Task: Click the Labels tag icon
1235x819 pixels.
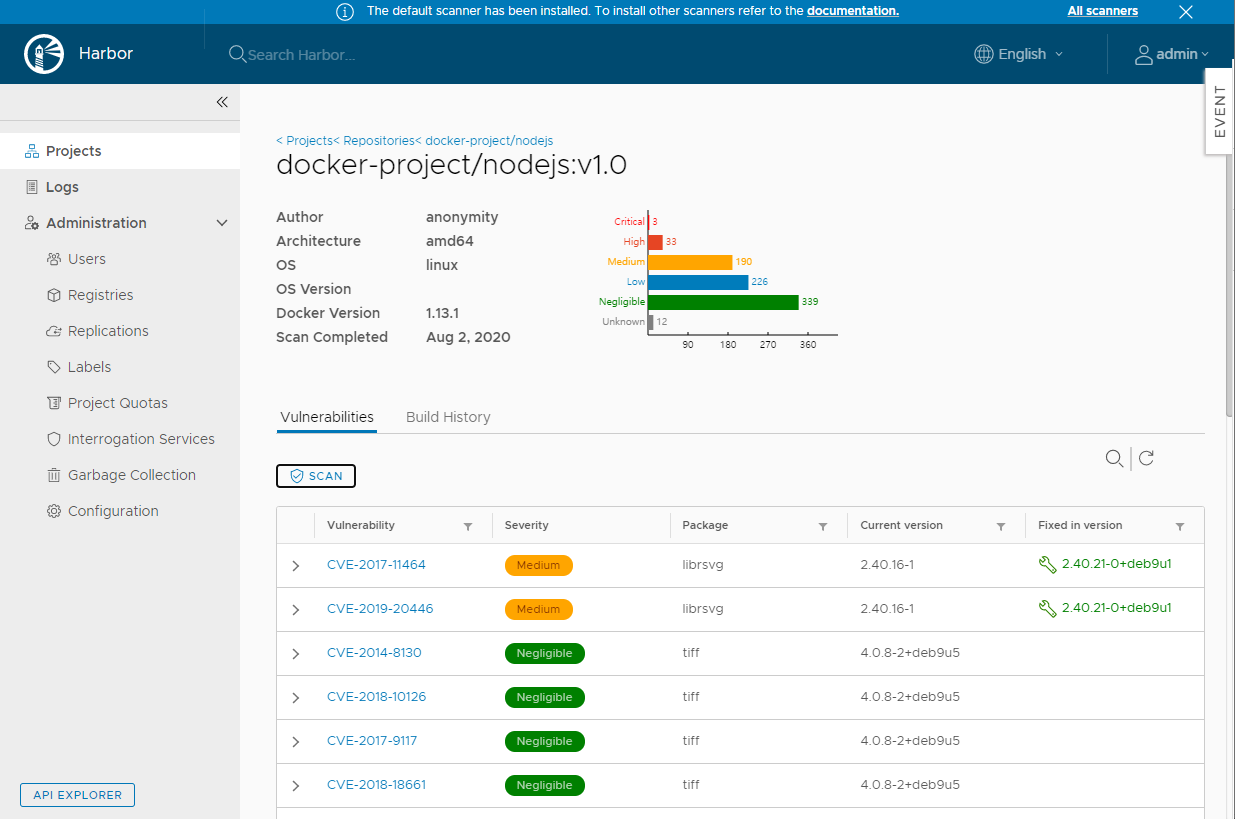Action: pos(54,367)
